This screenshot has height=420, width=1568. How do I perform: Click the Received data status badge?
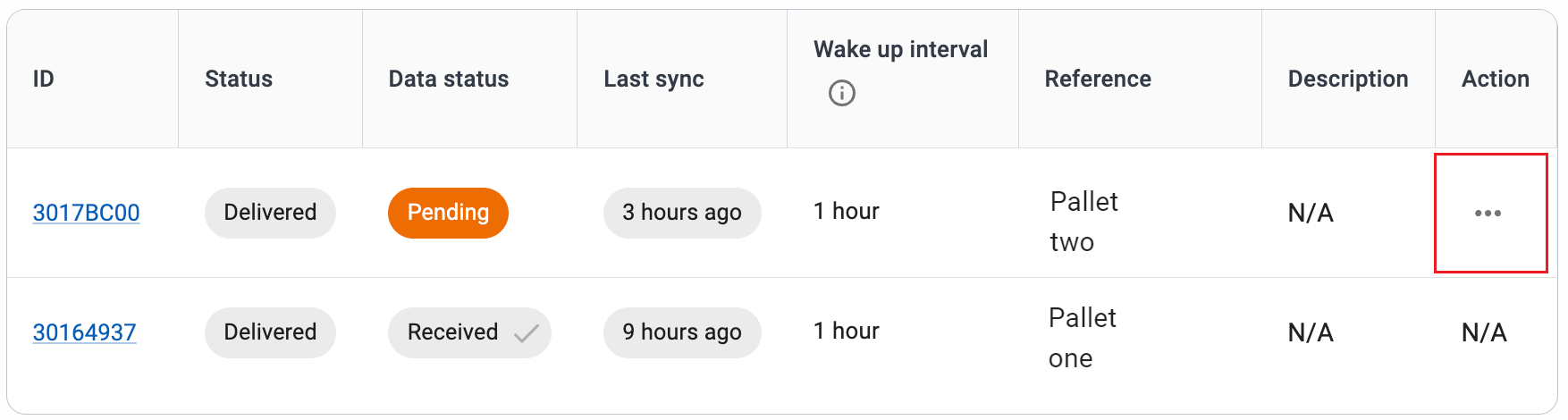(x=469, y=332)
